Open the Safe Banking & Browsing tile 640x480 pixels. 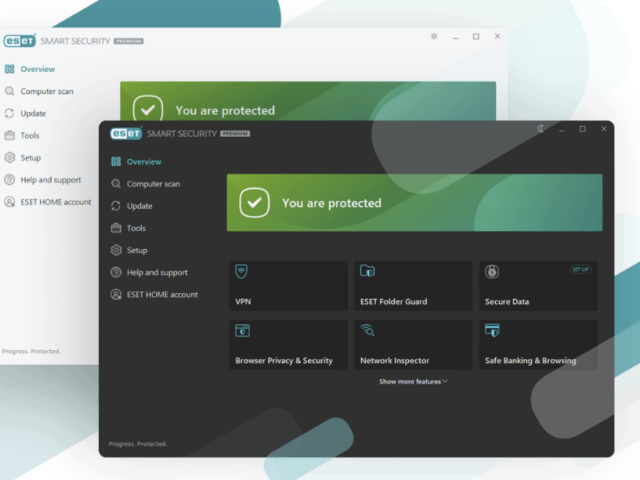click(x=538, y=345)
